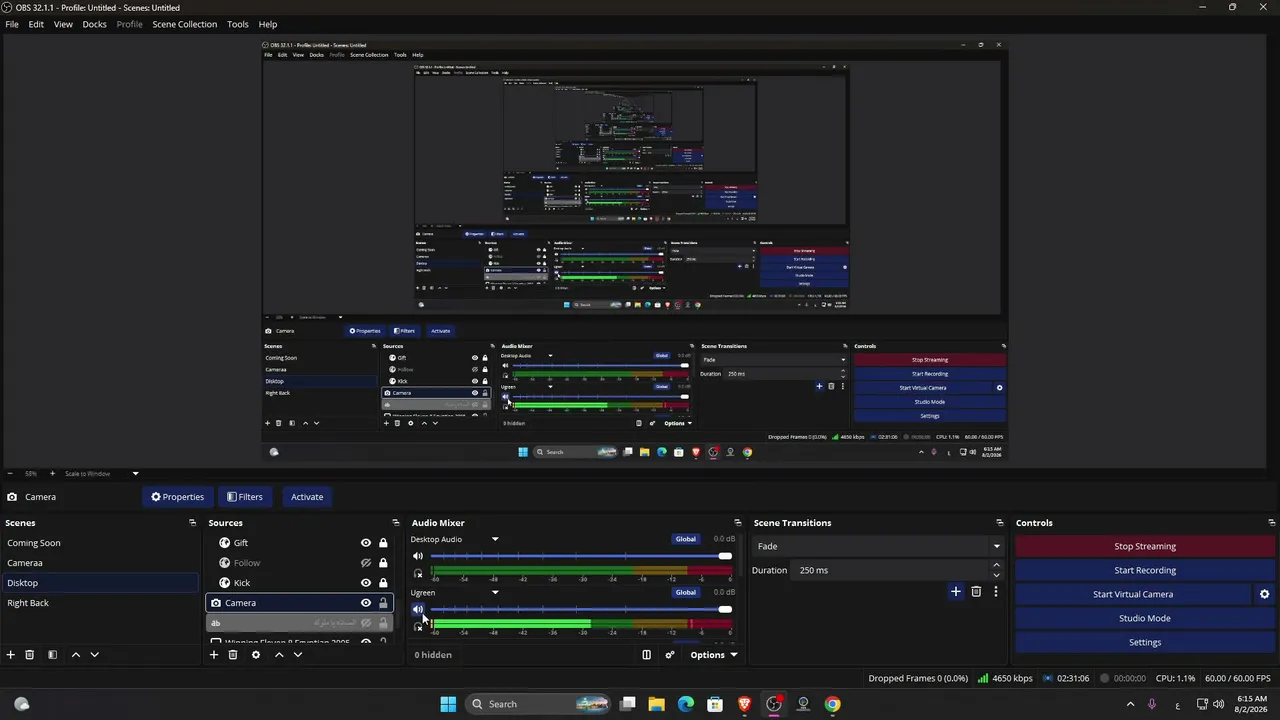Open the File menu
This screenshot has width=1280, height=720.
pyautogui.click(x=12, y=24)
